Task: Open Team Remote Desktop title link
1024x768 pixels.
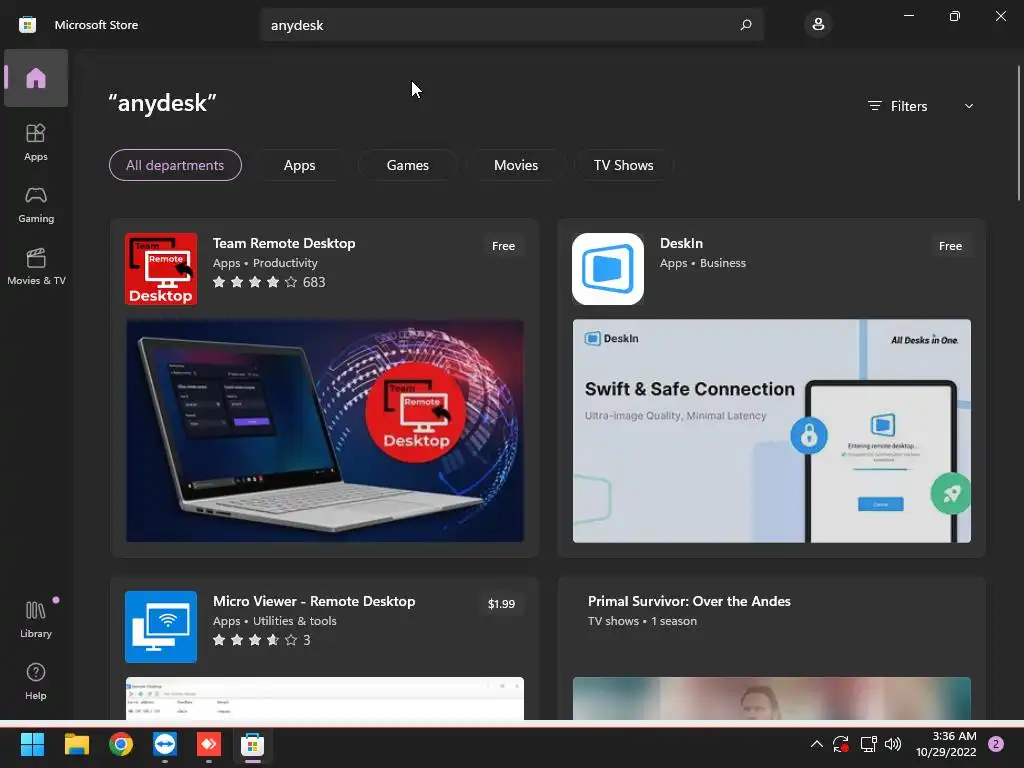Action: [284, 243]
